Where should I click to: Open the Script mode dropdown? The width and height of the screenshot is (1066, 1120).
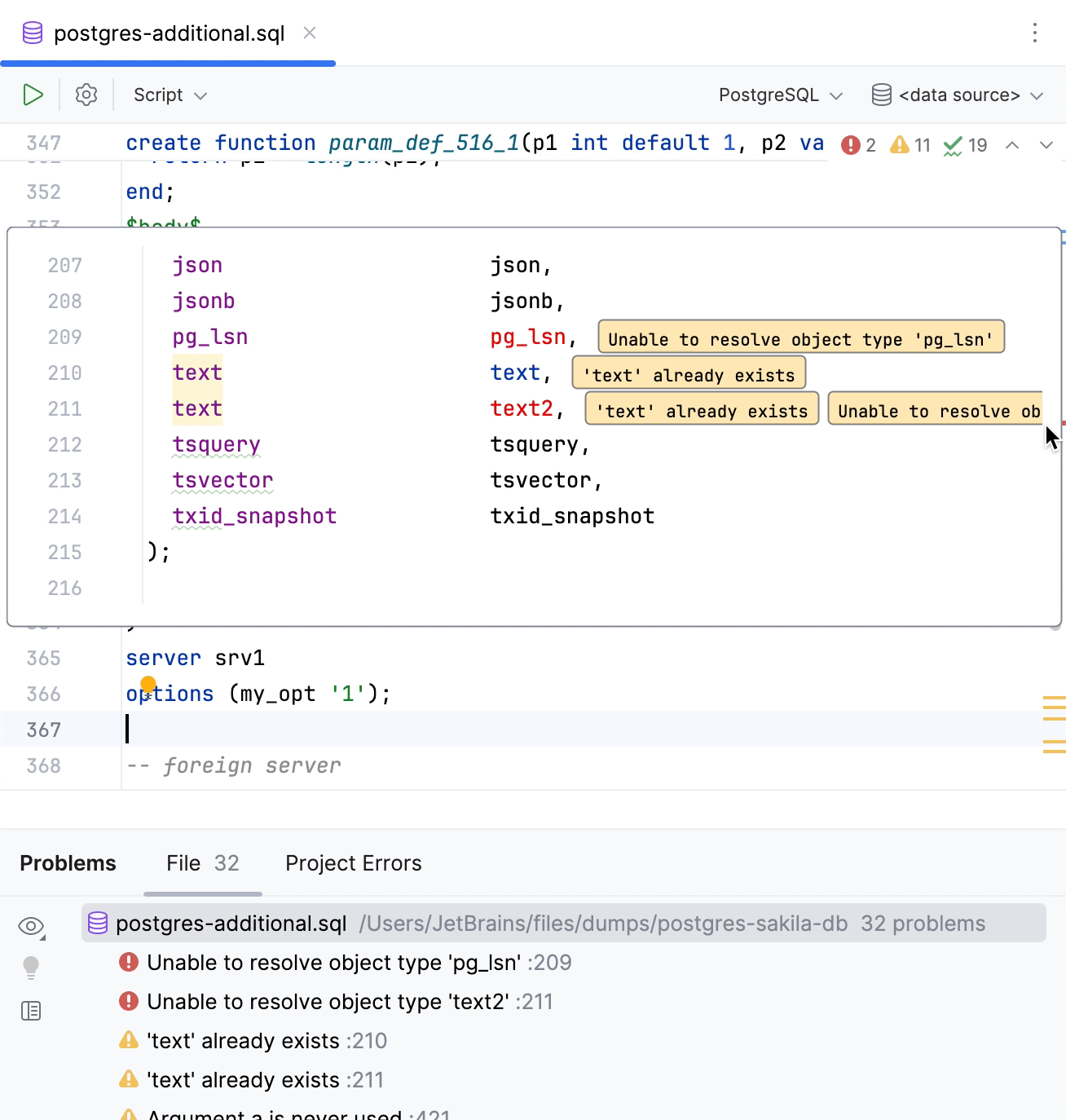pyautogui.click(x=170, y=95)
